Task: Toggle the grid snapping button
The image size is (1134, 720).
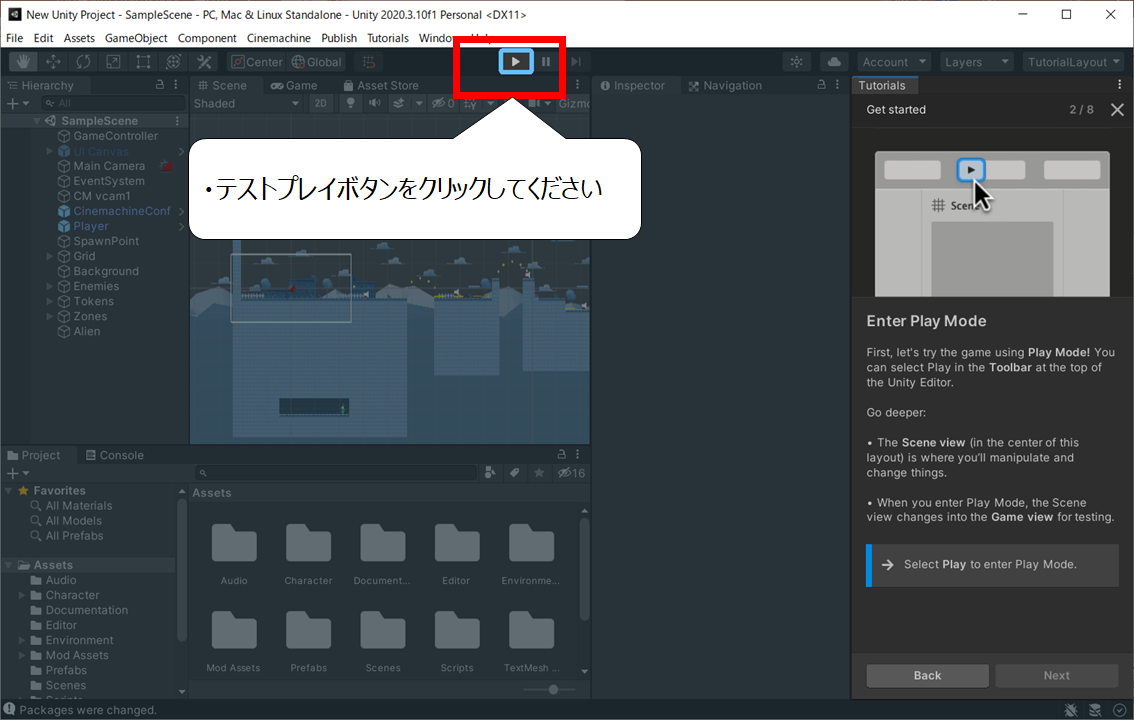Action: tap(369, 62)
